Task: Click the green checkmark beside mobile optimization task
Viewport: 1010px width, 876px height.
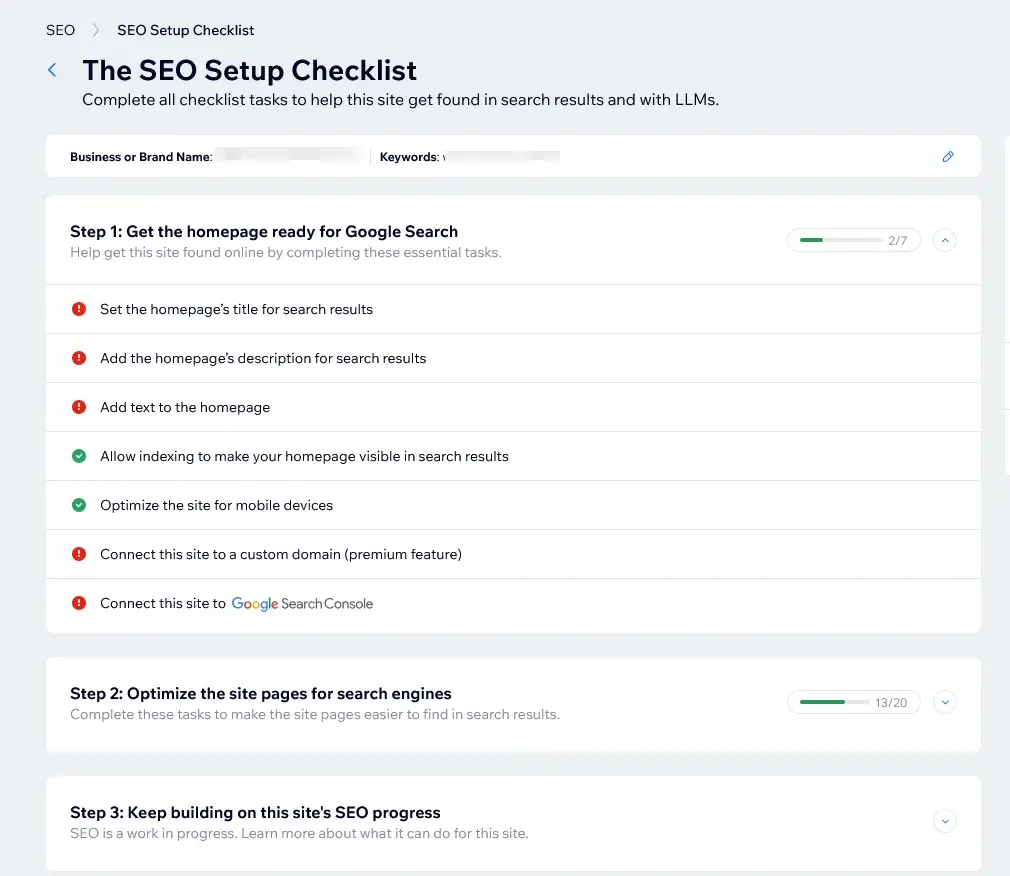Action: 78,505
